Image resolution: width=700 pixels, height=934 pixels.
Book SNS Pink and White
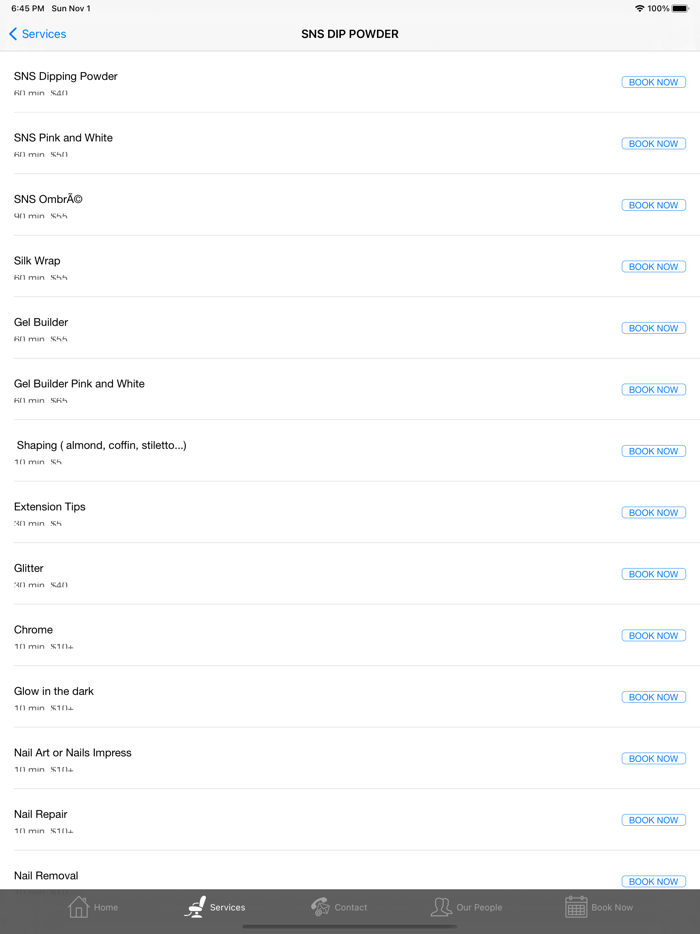coord(653,144)
